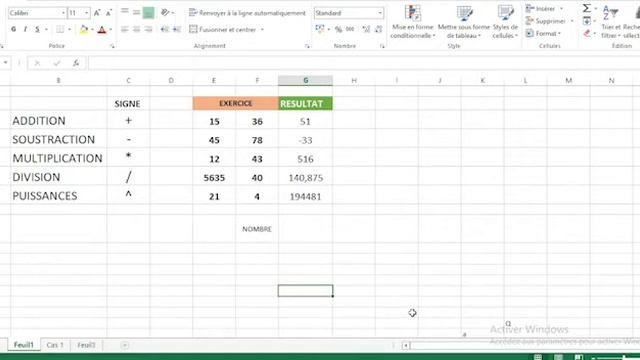Image resolution: width=640 pixels, height=360 pixels.
Task: Select cell containing 140,875
Action: tap(305, 178)
